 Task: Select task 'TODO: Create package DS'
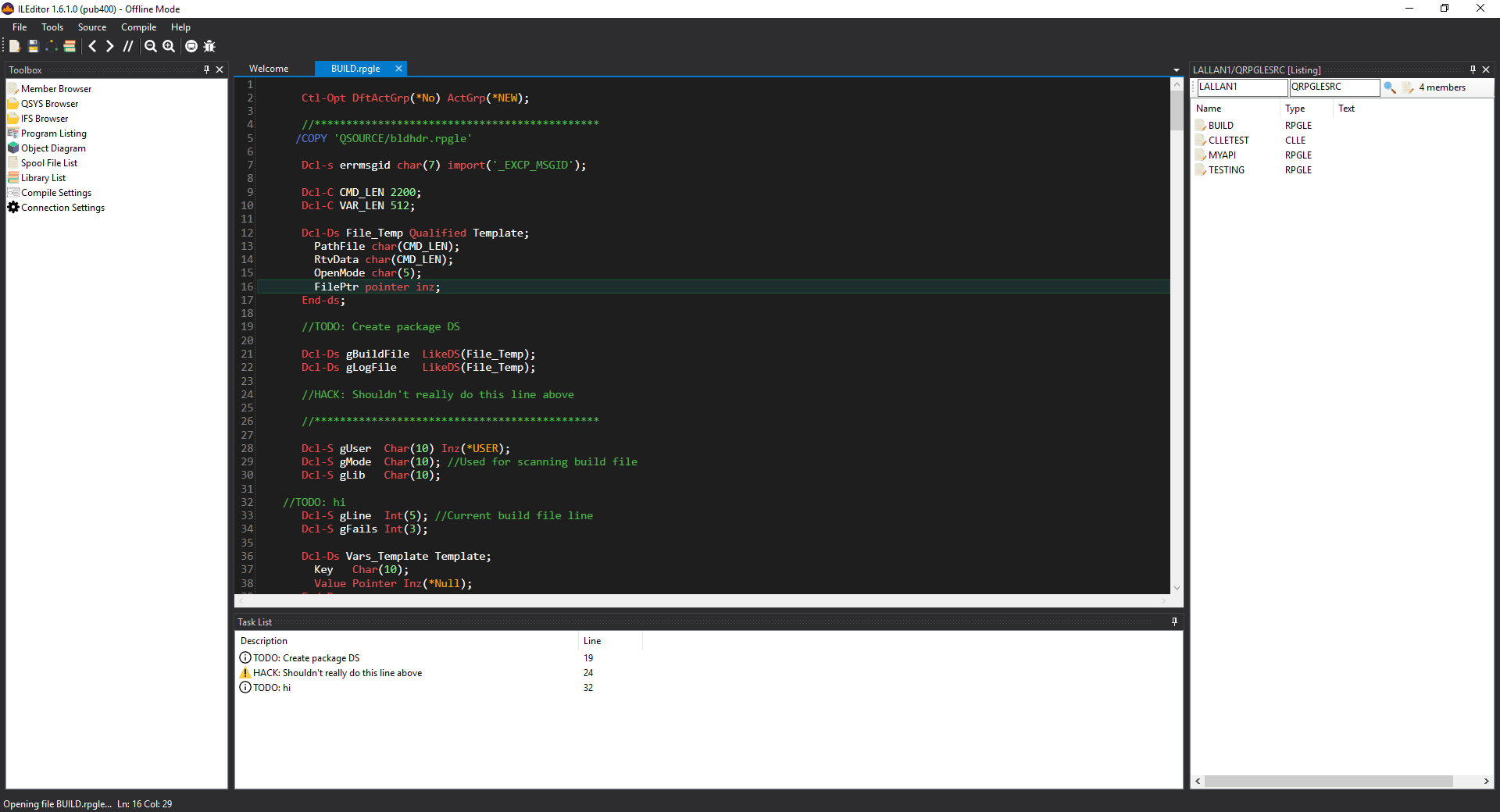[x=306, y=658]
